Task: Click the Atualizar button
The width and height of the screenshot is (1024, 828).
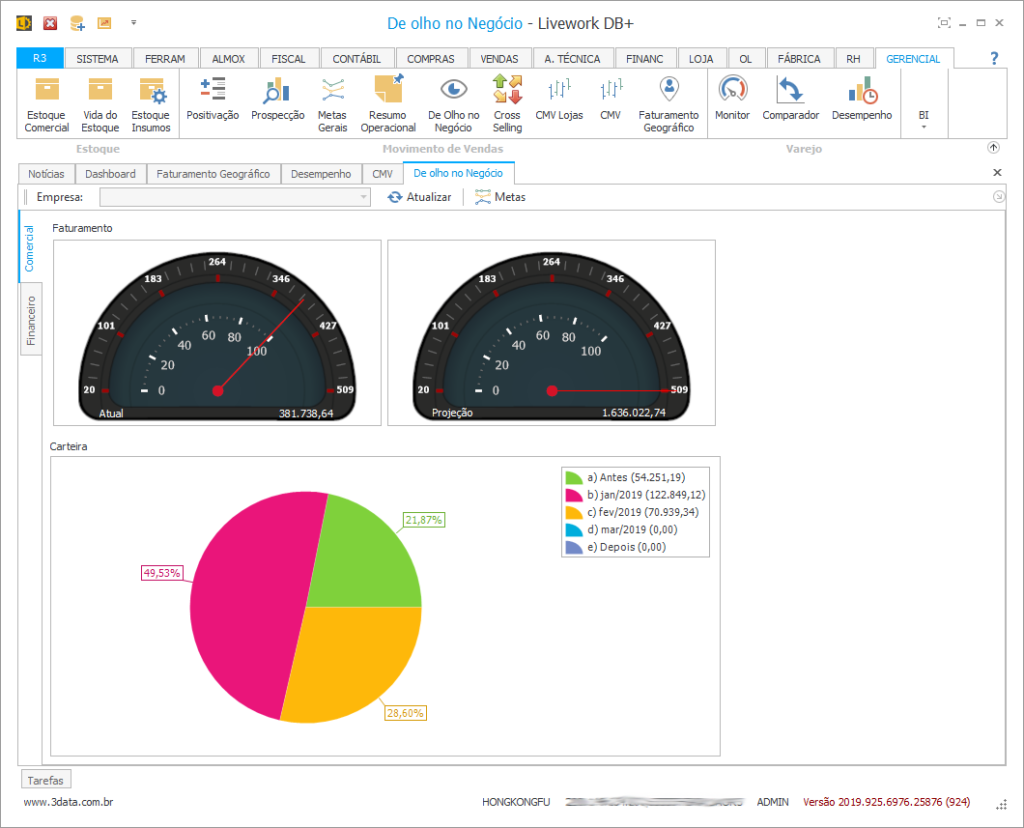Action: tap(420, 197)
